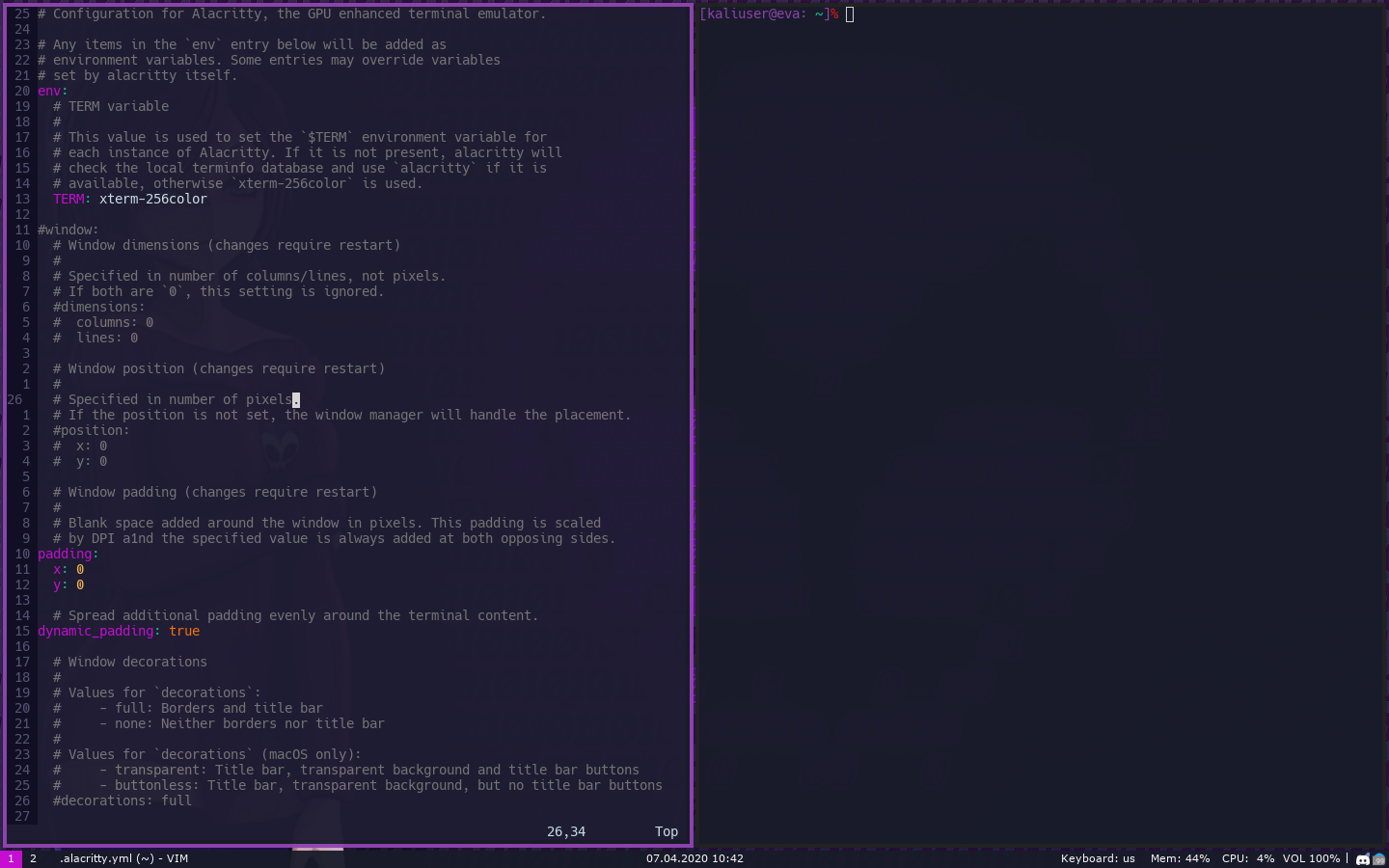
Task: Click the TERM: xterm-256color line in vim
Action: pyautogui.click(x=129, y=199)
